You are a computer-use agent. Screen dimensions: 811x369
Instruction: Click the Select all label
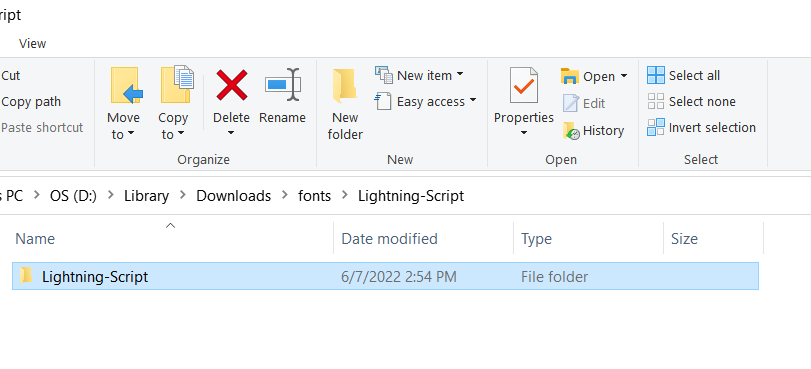[x=694, y=76]
